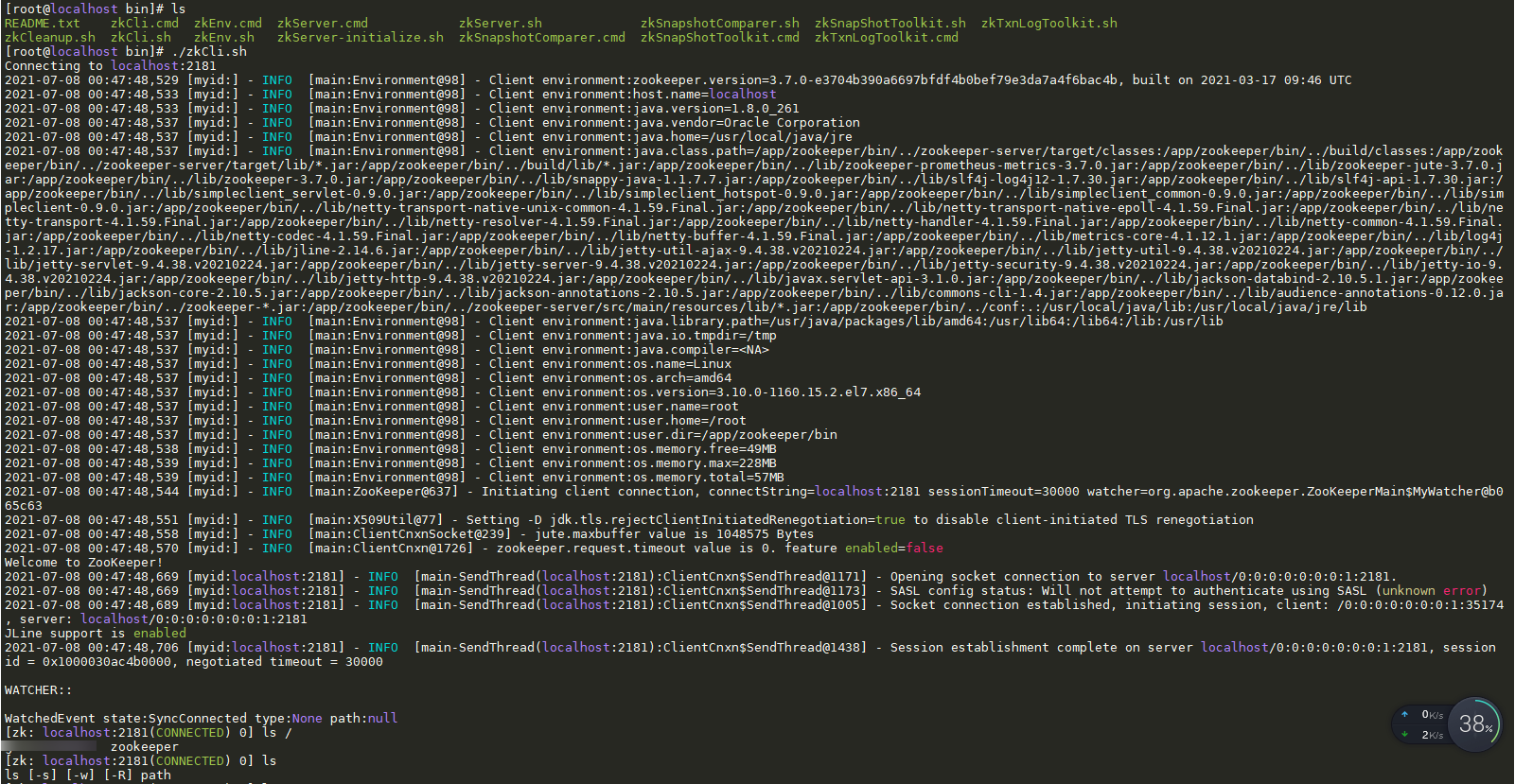Click the typed command ./zkCli.sh
Screen dimensions: 1515x784
209,51
